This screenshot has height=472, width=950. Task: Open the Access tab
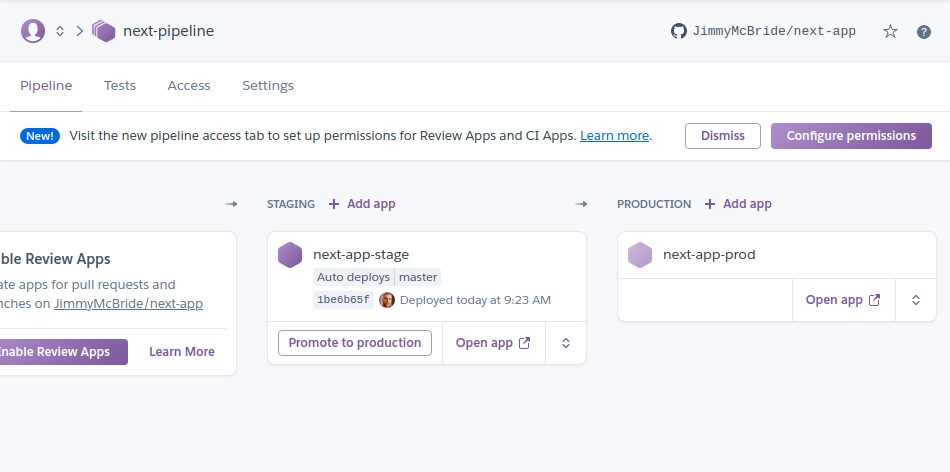189,86
